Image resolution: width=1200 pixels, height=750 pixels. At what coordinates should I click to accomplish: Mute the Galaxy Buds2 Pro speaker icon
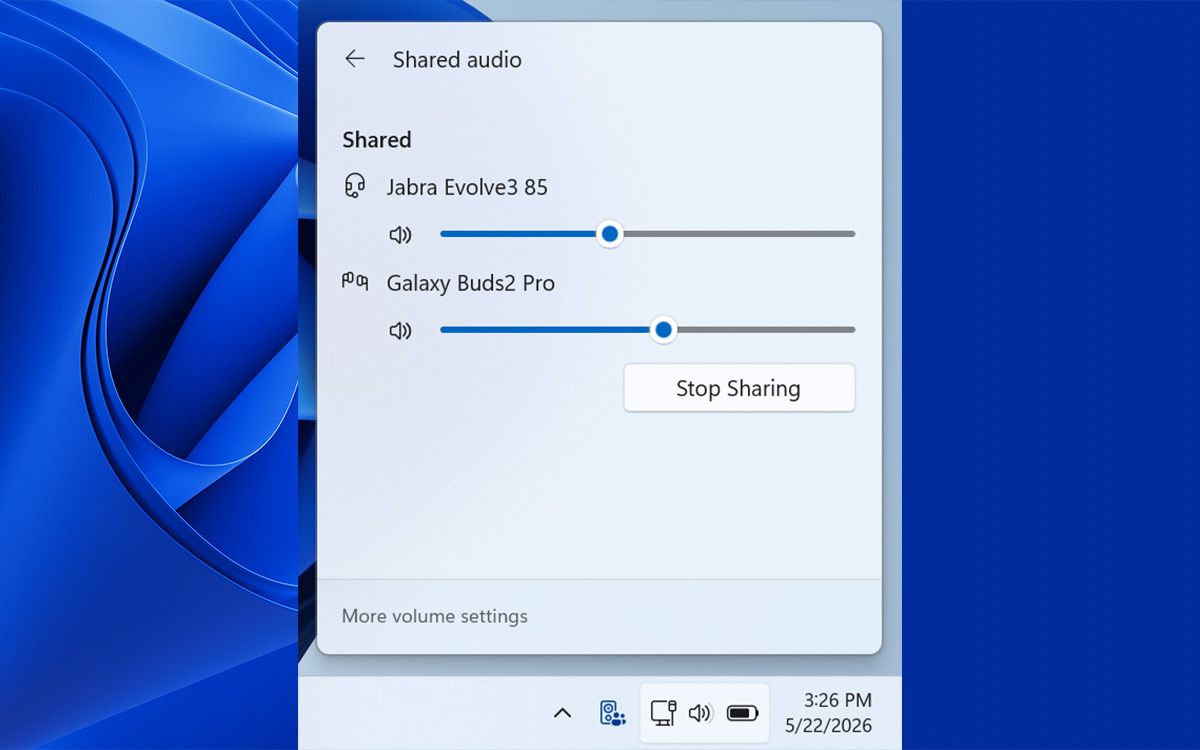(x=400, y=331)
